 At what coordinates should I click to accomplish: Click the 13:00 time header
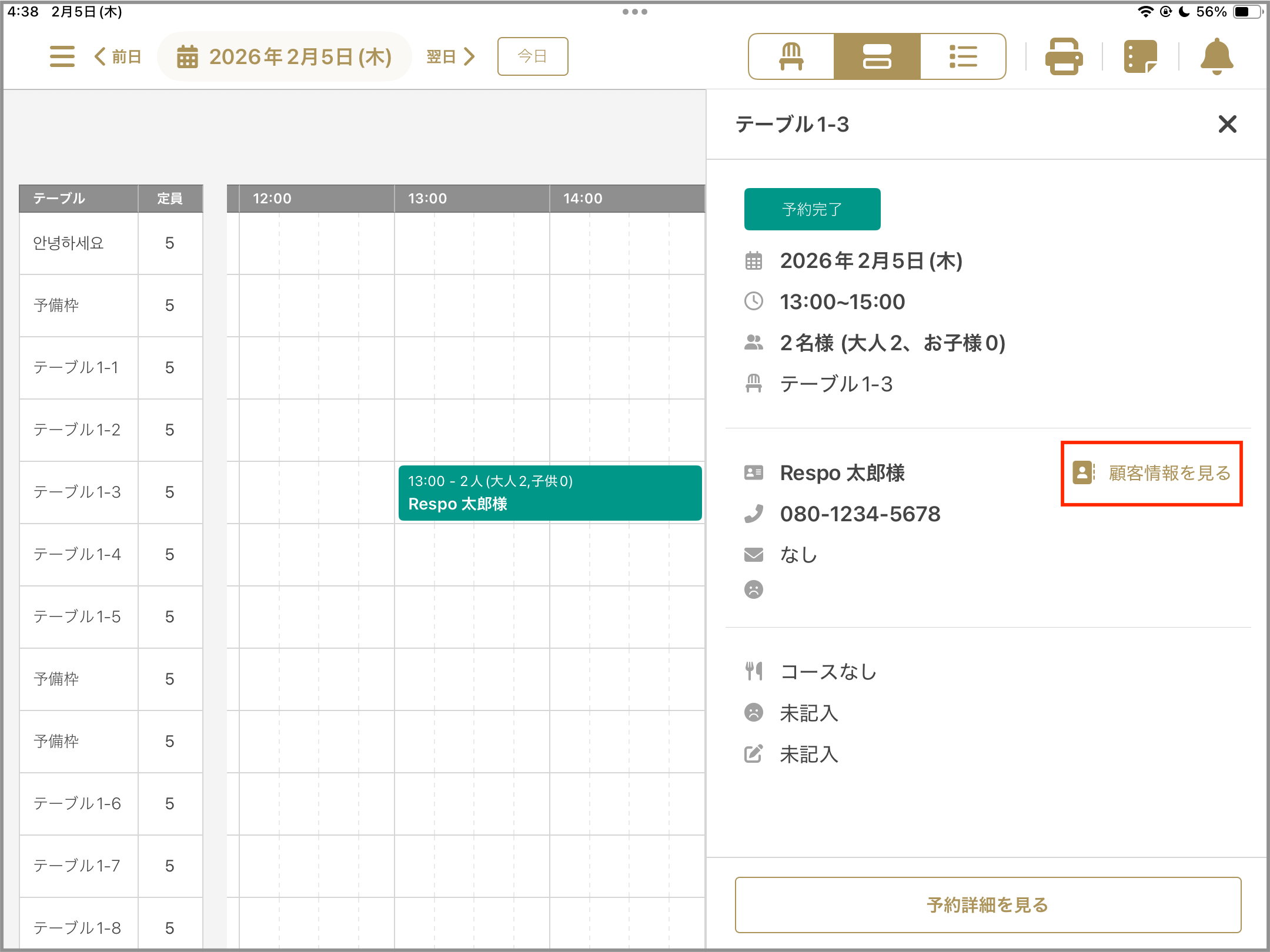pyautogui.click(x=427, y=199)
